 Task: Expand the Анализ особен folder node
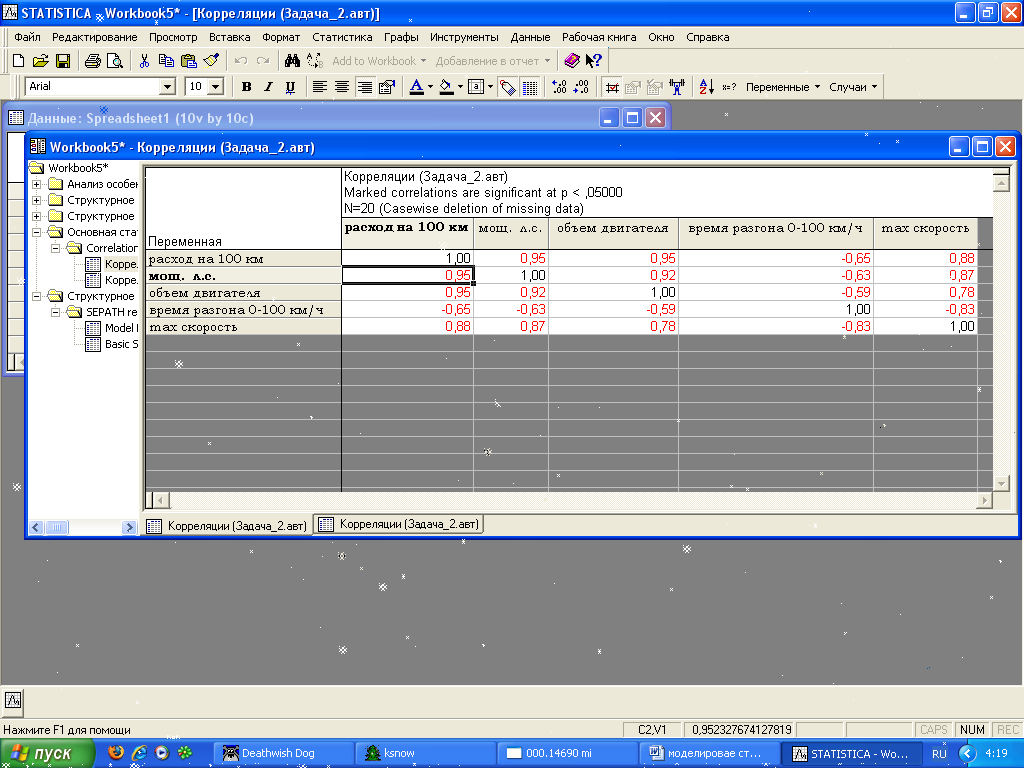point(37,184)
